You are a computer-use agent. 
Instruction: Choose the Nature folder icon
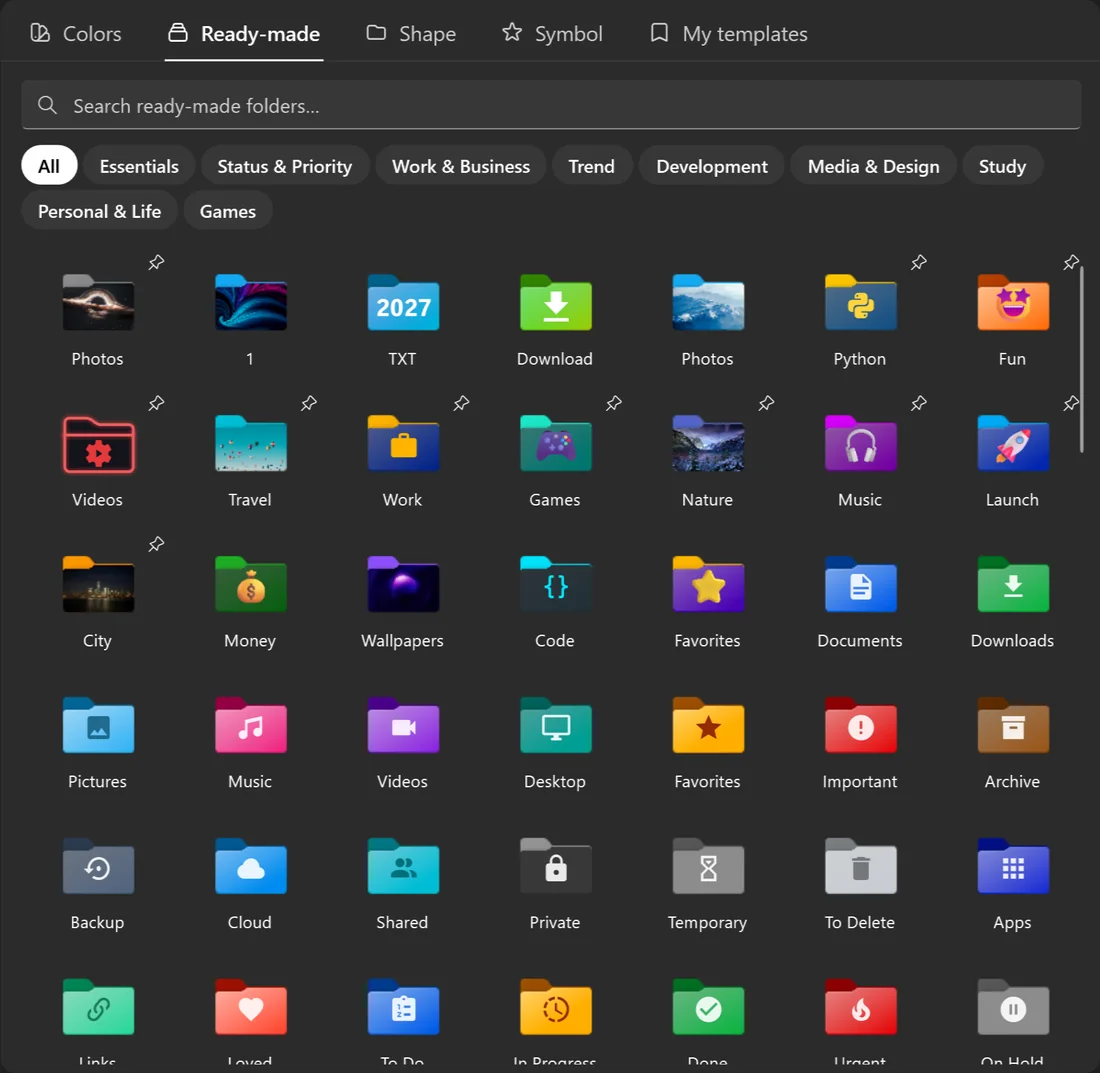tap(708, 445)
